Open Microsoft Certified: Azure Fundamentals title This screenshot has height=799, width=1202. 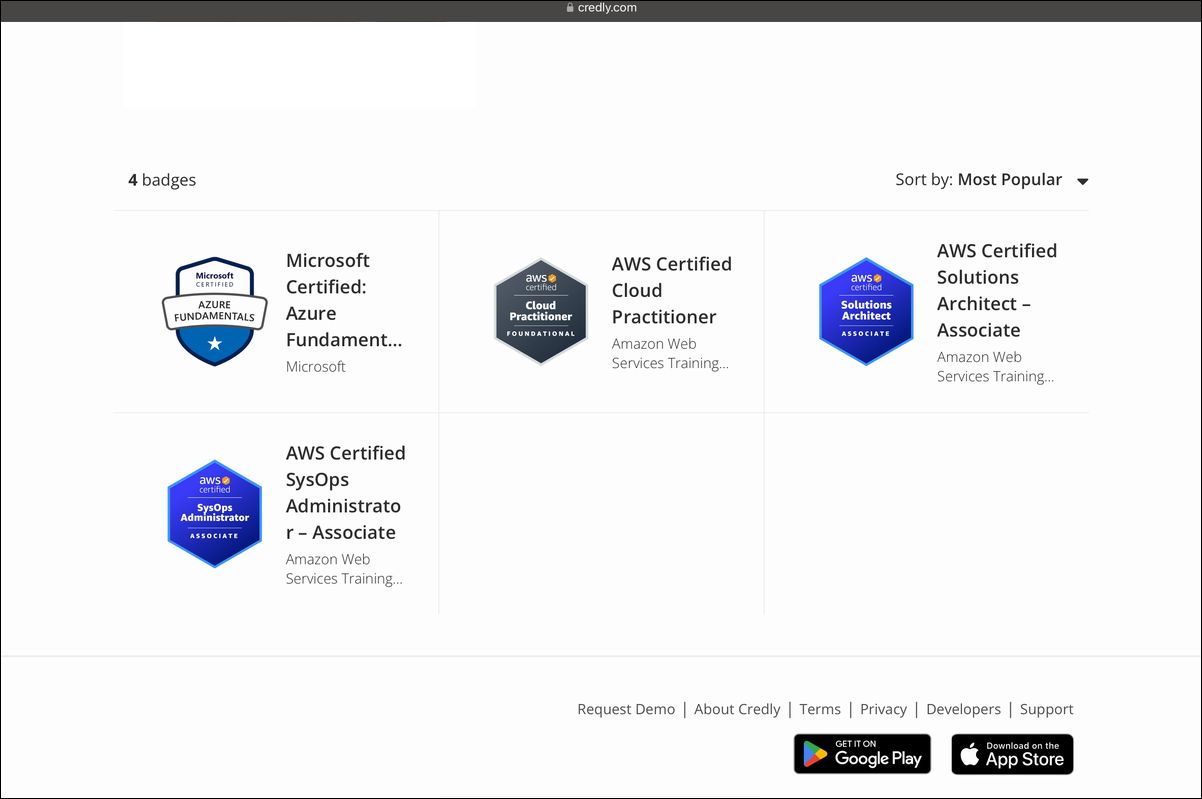click(x=344, y=300)
